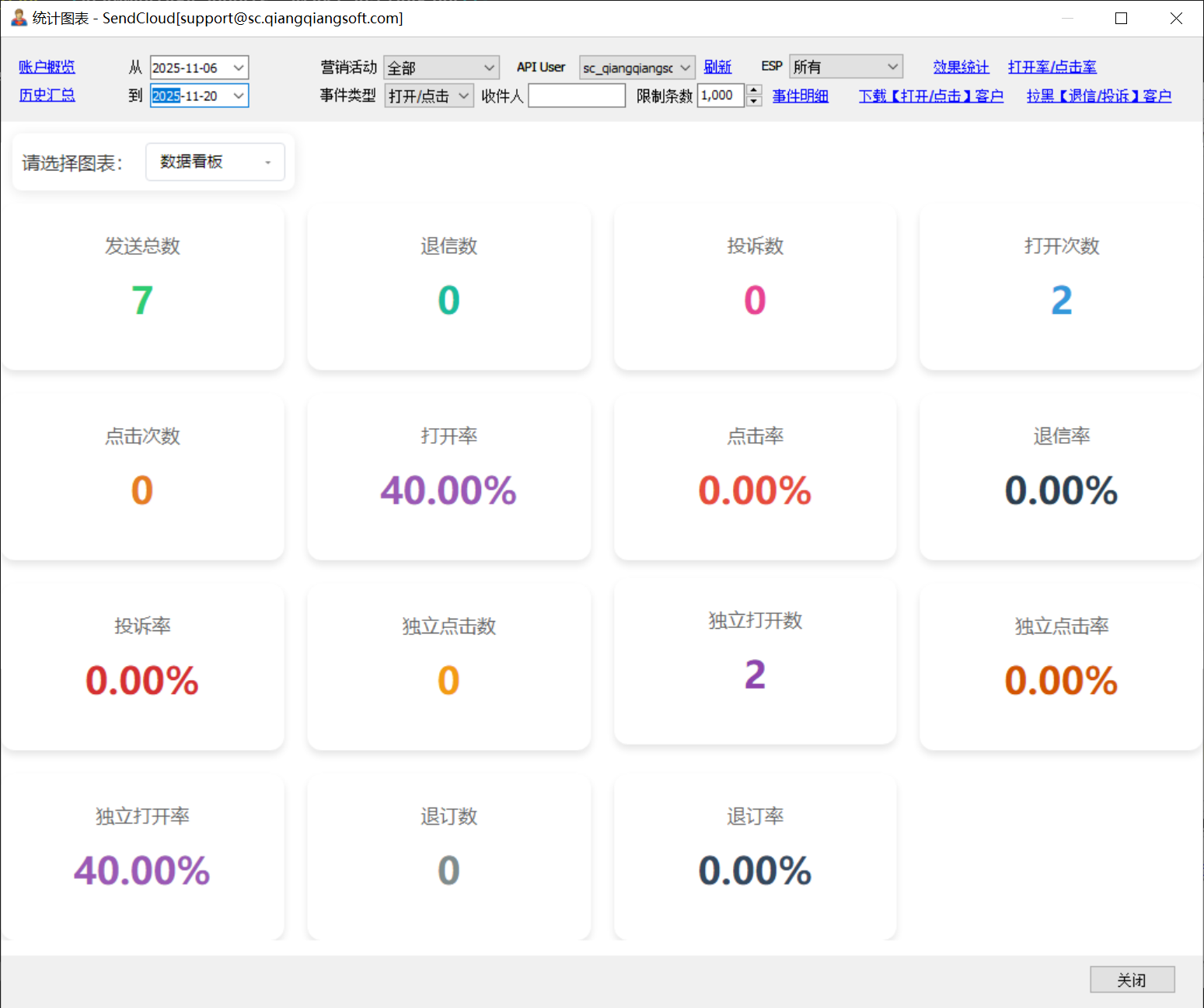
Task: Expand the end date 2025-11-20 dropdown
Action: [239, 96]
